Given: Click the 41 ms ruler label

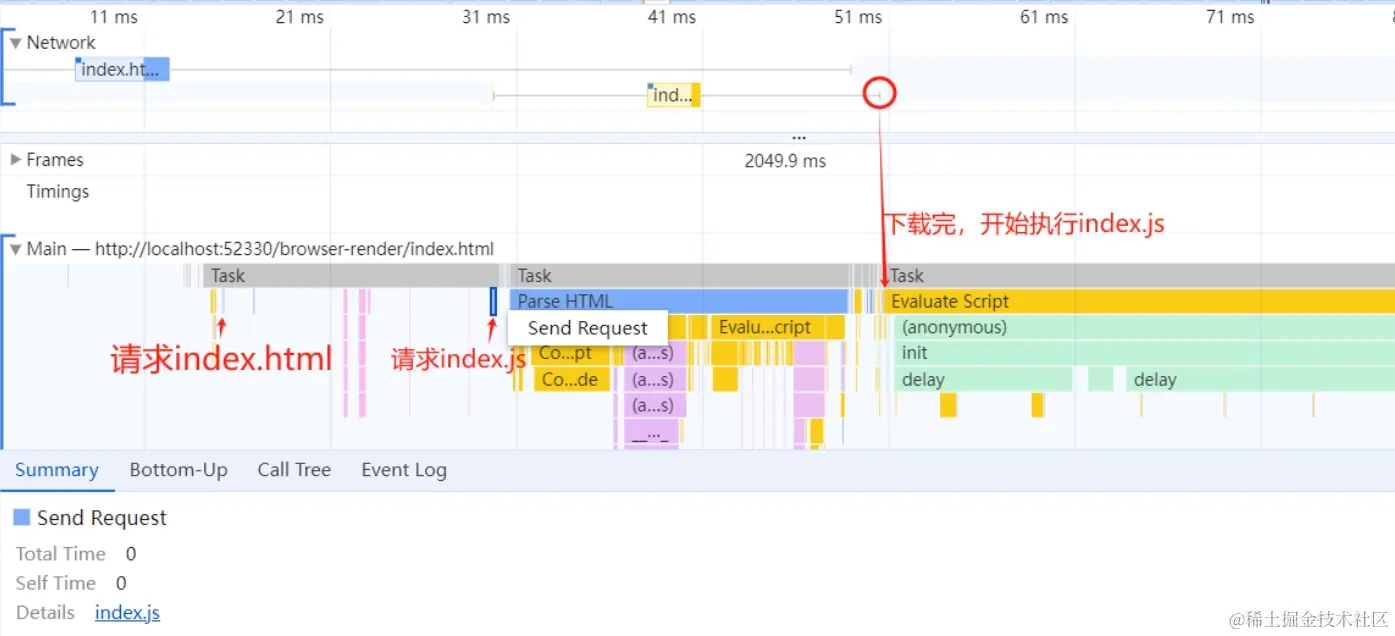Looking at the screenshot, I should pyautogui.click(x=671, y=17).
